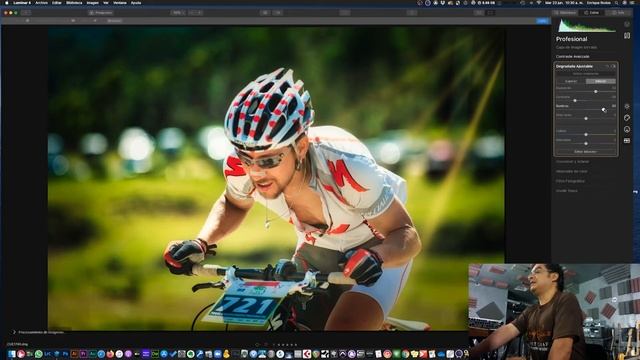Image resolution: width=640 pixels, height=360 pixels.
Task: Click the quick preview eye icon in toolbar
Action: (265, 13)
